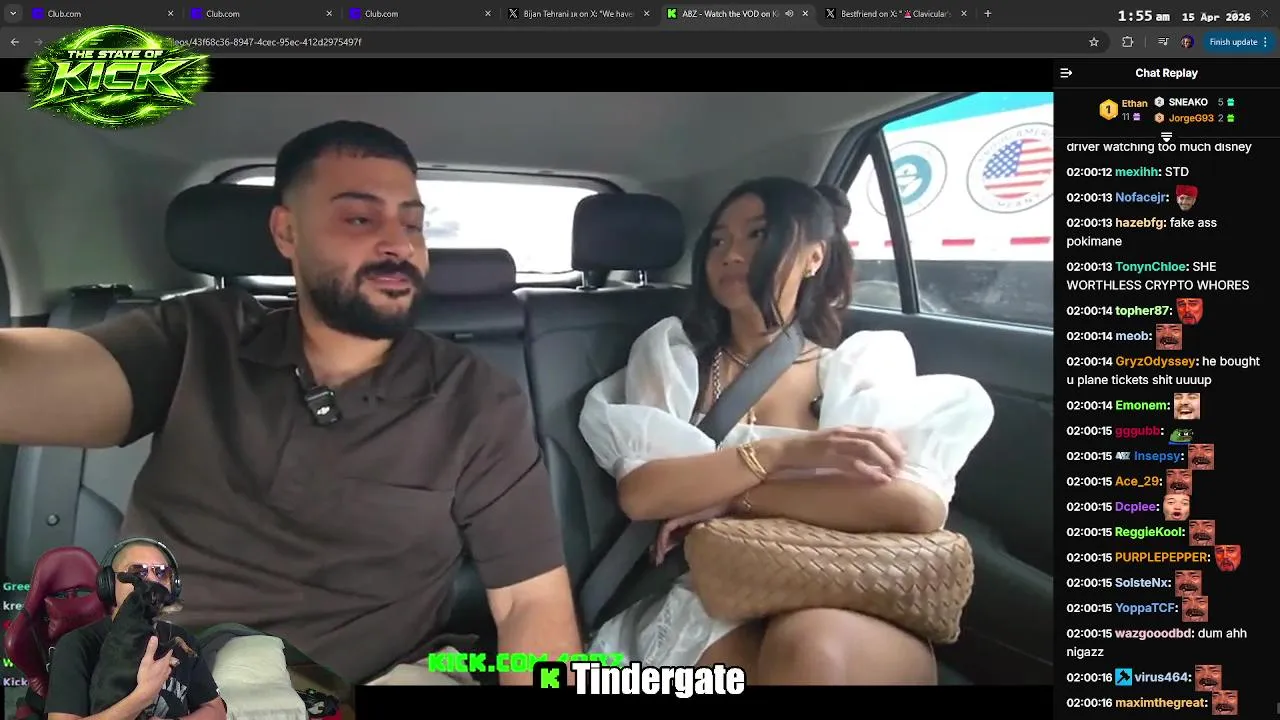1280x720 pixels.
Task: Close the first Club.com tab
Action: [x=170, y=14]
